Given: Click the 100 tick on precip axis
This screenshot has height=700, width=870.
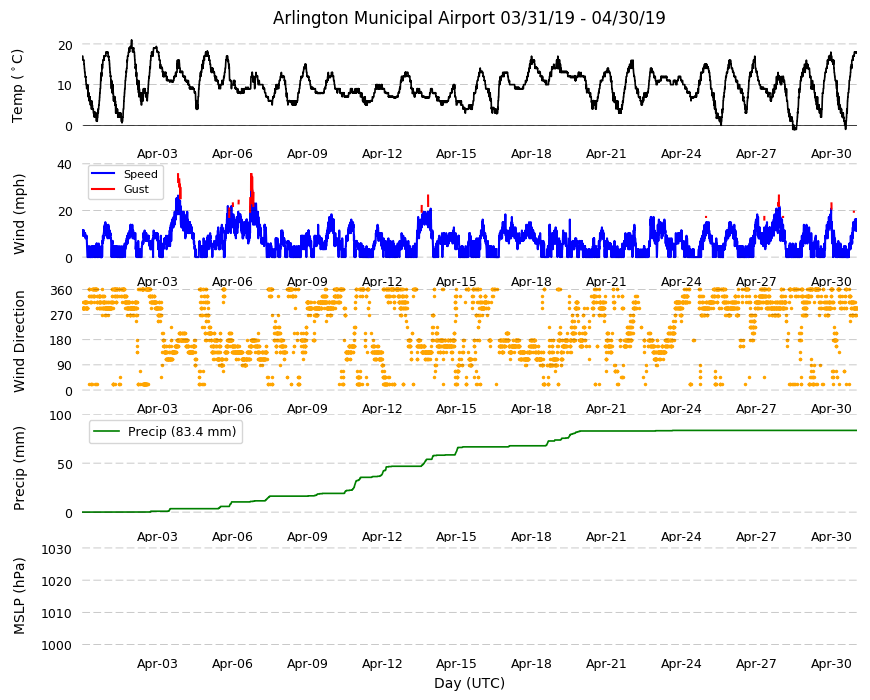Looking at the screenshot, I should click(x=62, y=415).
